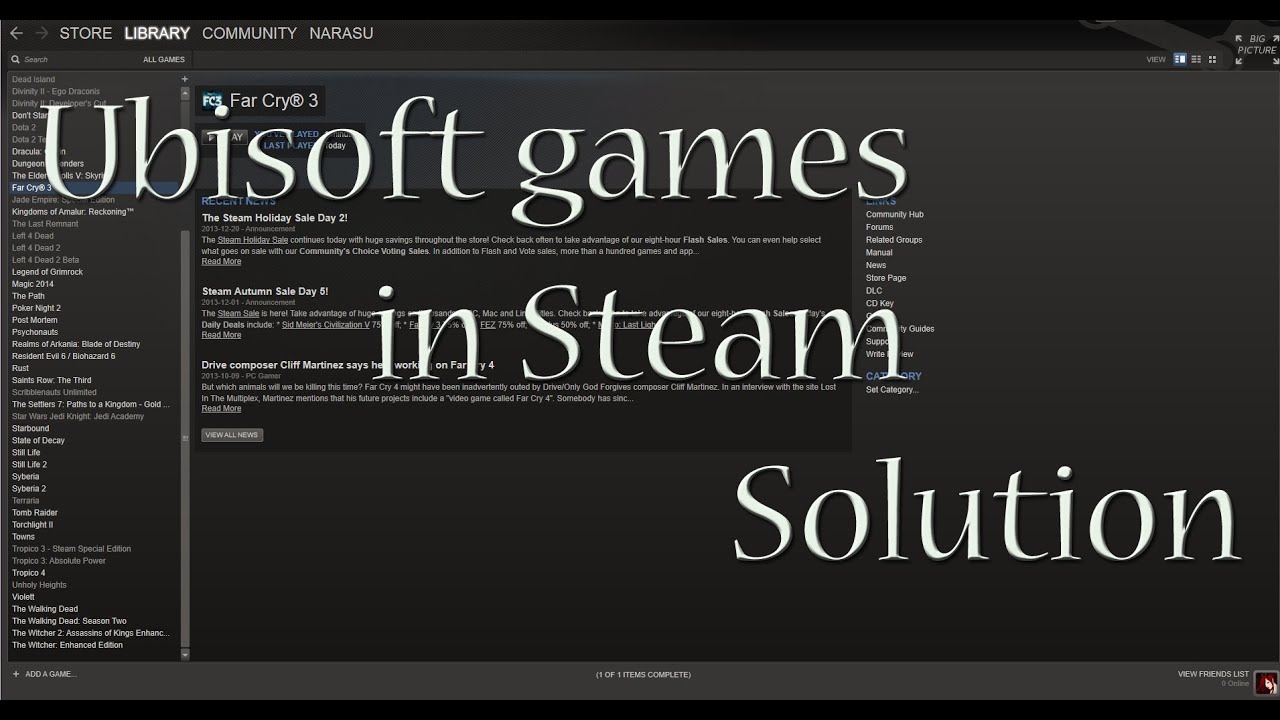Click the Steam Holiday Sale inline link
Image resolution: width=1280 pixels, height=720 pixels.
pos(252,240)
